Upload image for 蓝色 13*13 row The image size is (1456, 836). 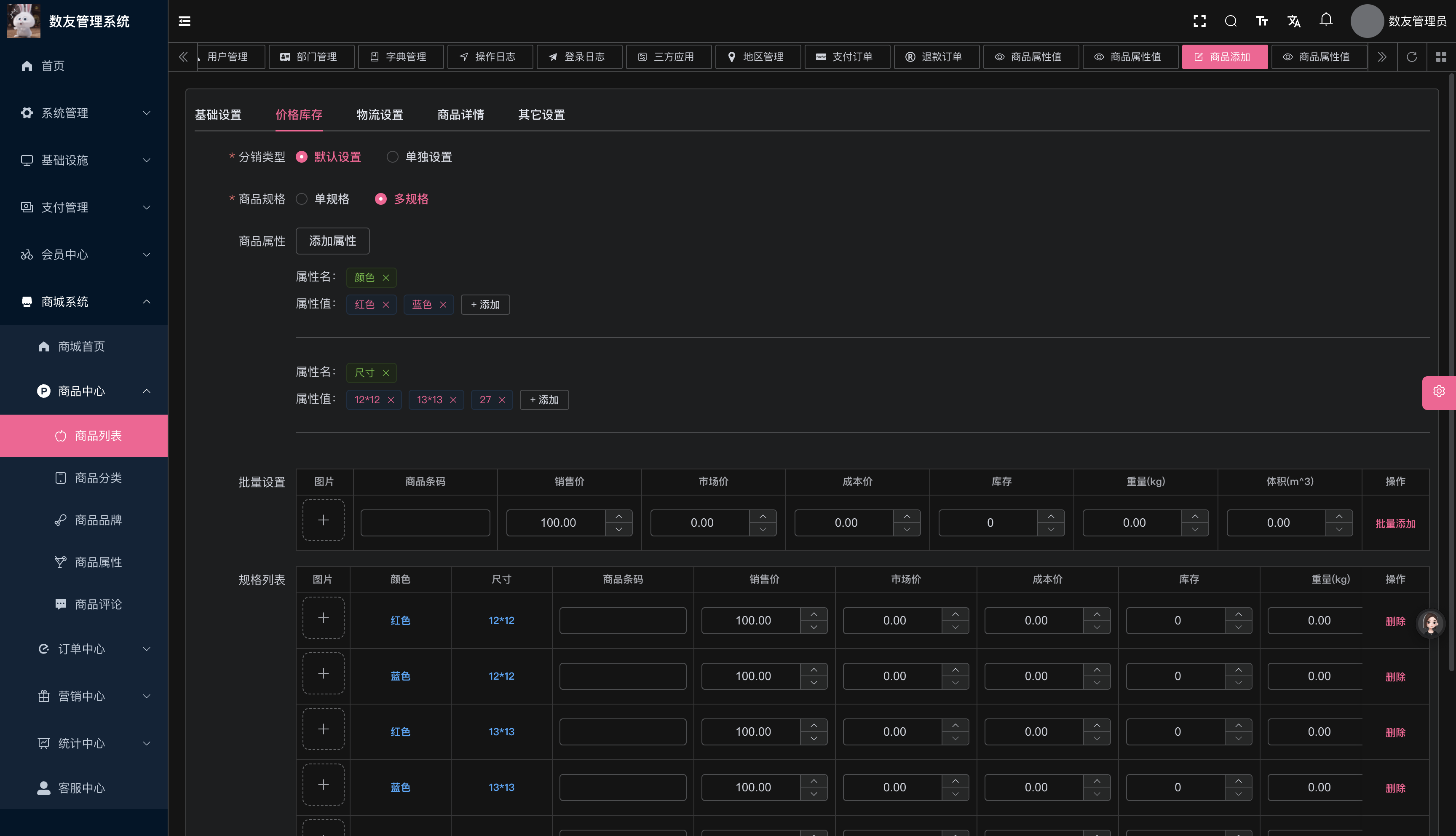point(324,785)
